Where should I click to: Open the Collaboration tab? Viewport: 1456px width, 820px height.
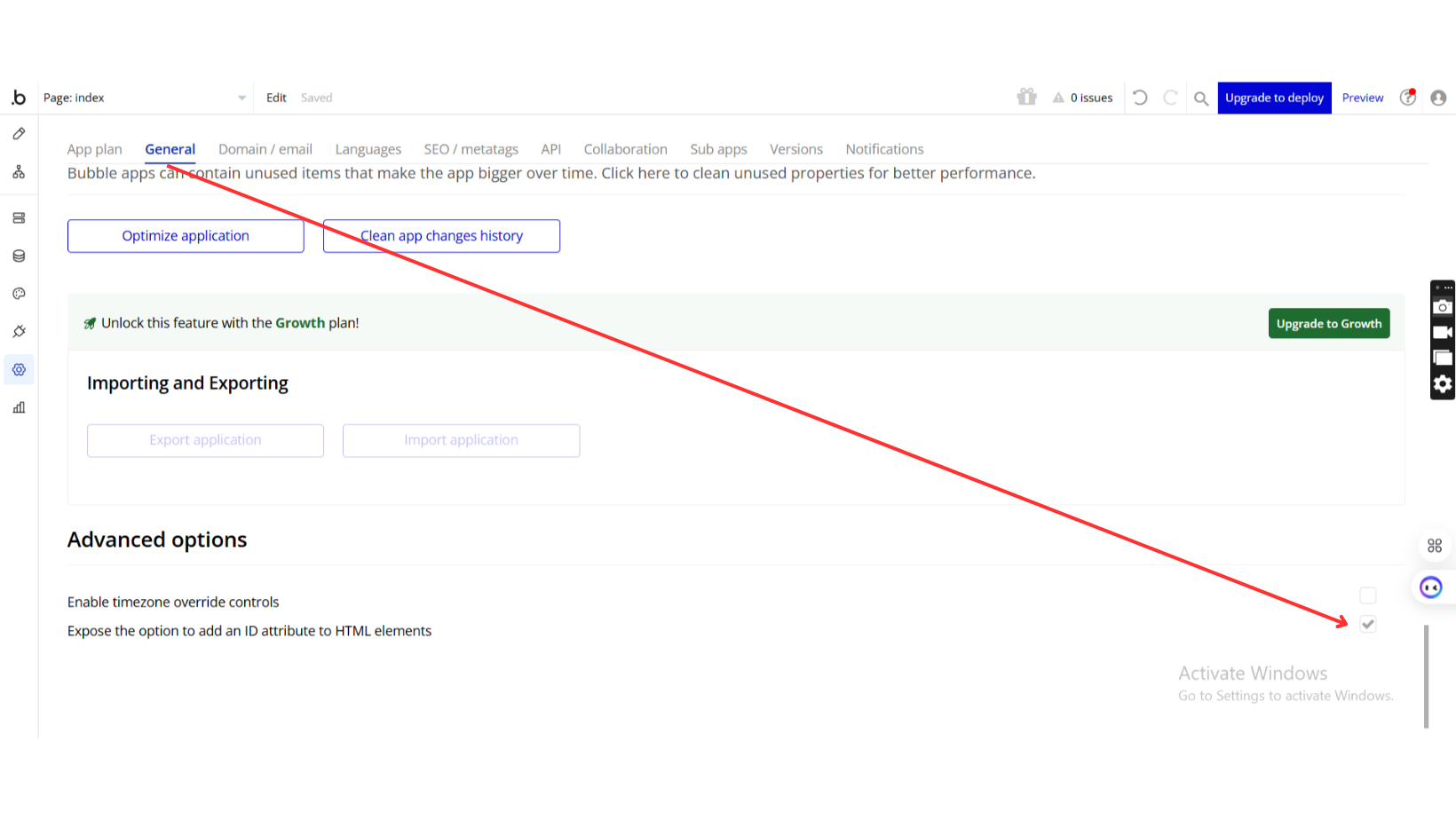click(626, 149)
